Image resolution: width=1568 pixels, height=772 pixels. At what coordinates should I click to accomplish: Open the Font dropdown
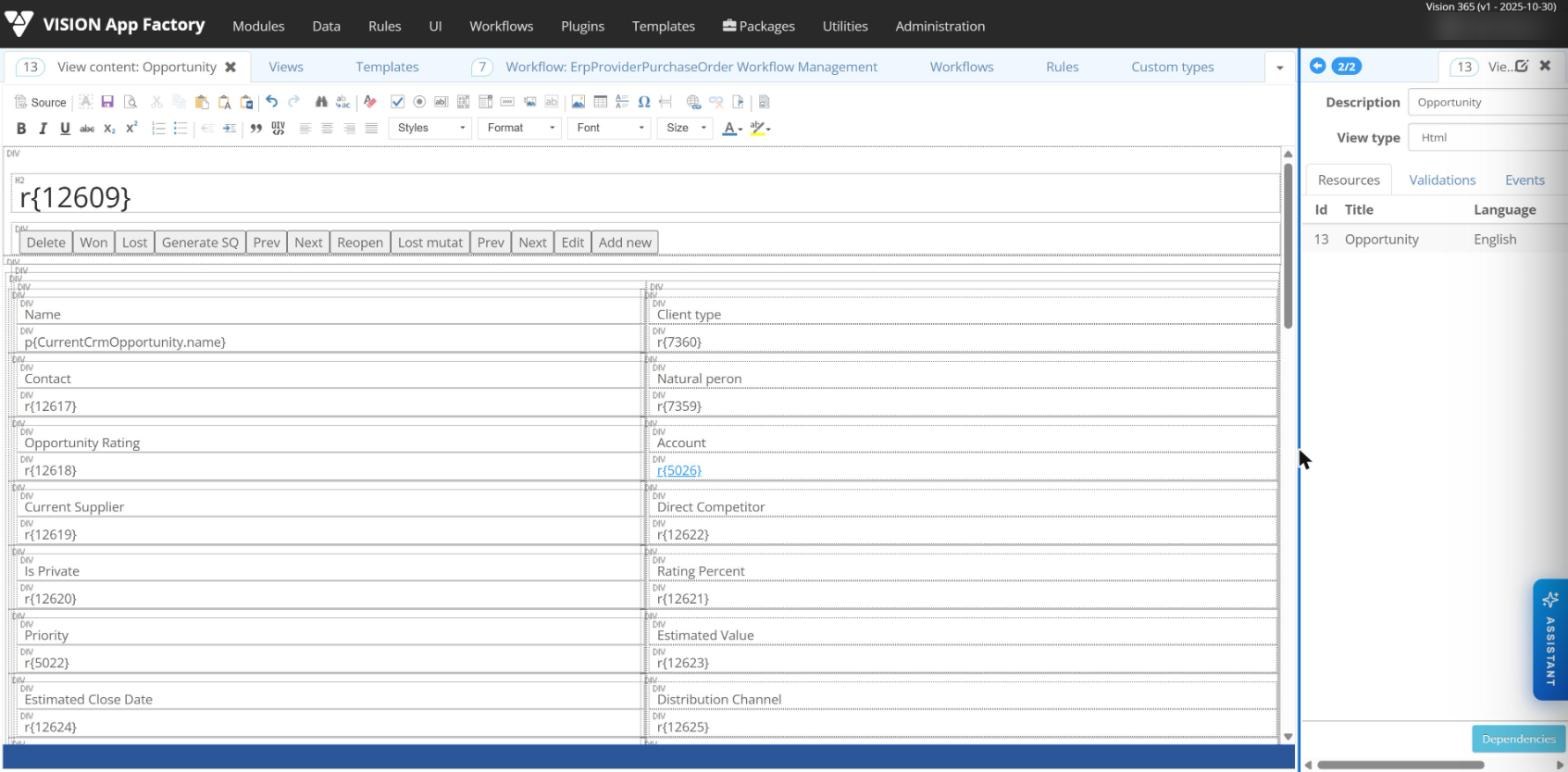click(x=609, y=128)
